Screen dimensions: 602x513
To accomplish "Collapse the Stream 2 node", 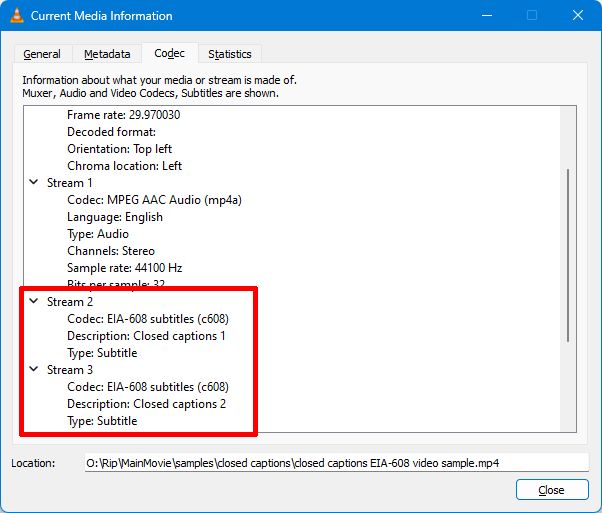I will pyautogui.click(x=34, y=301).
